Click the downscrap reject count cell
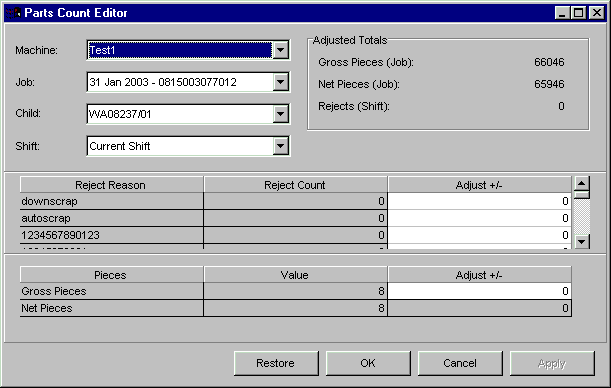This screenshot has width=611, height=388. click(x=295, y=201)
